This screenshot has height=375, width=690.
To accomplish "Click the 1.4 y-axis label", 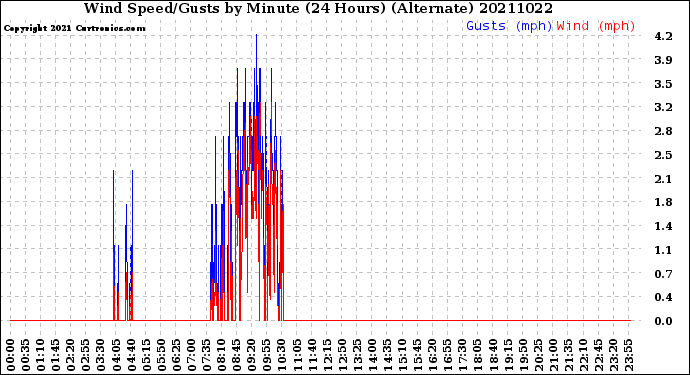I will click(x=663, y=226).
